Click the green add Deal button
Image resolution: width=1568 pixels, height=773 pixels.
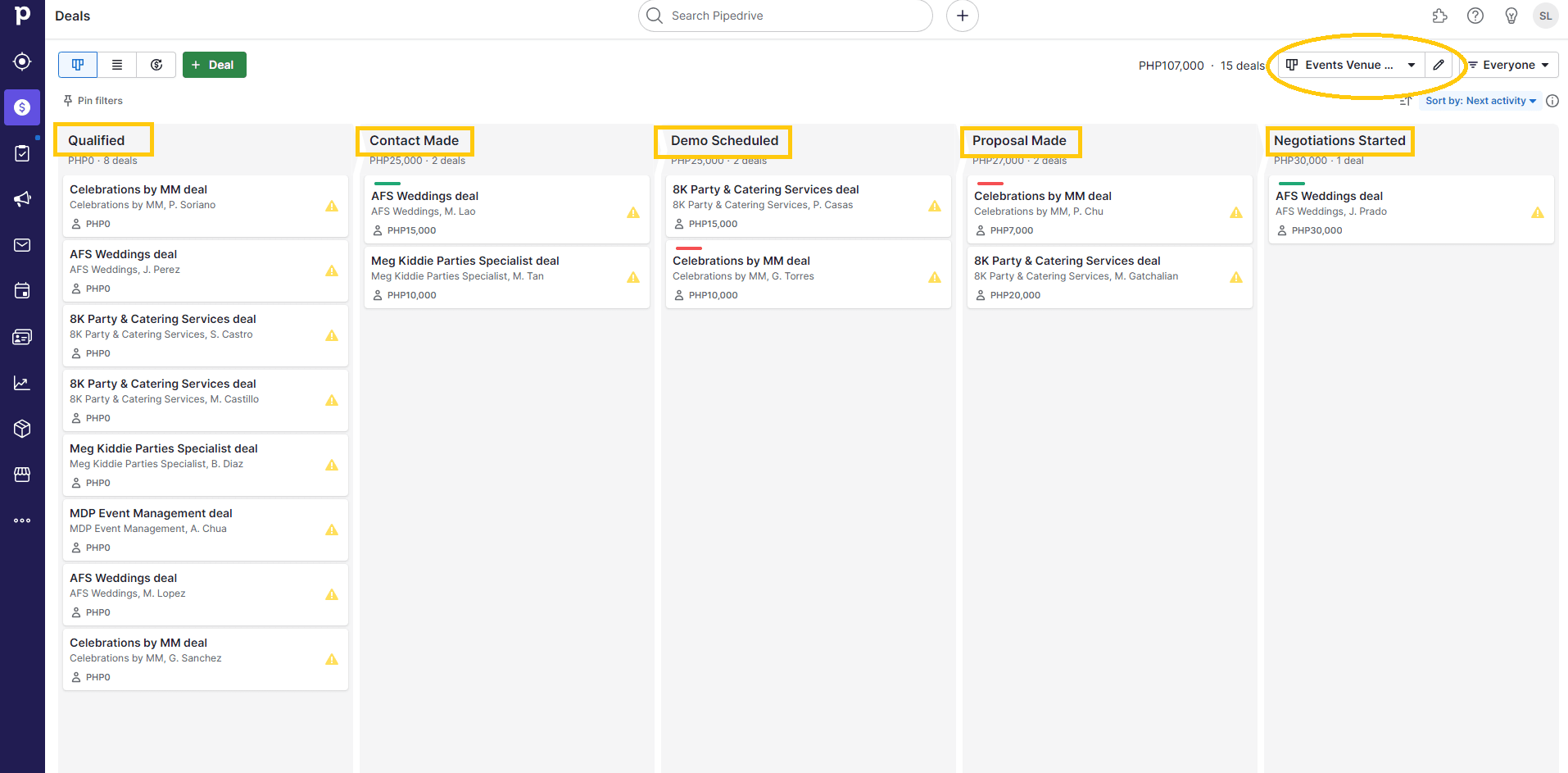pos(215,65)
